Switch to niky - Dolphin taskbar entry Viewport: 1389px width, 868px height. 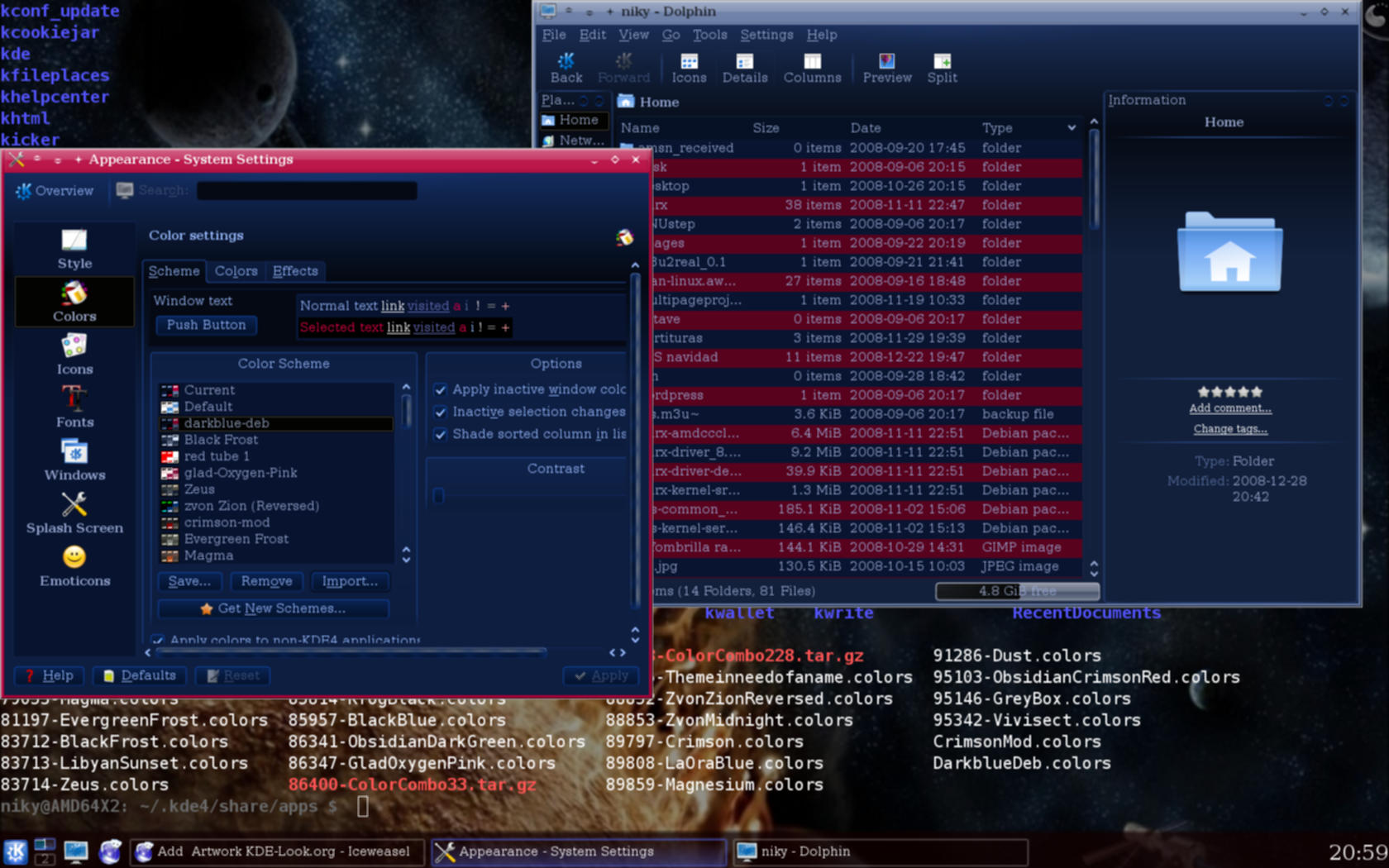point(880,851)
